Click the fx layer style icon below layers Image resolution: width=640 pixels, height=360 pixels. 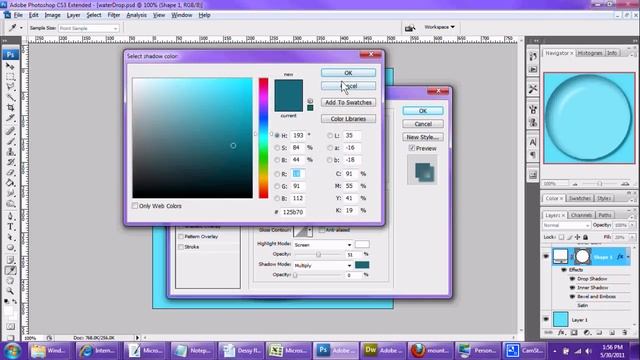click(x=561, y=333)
